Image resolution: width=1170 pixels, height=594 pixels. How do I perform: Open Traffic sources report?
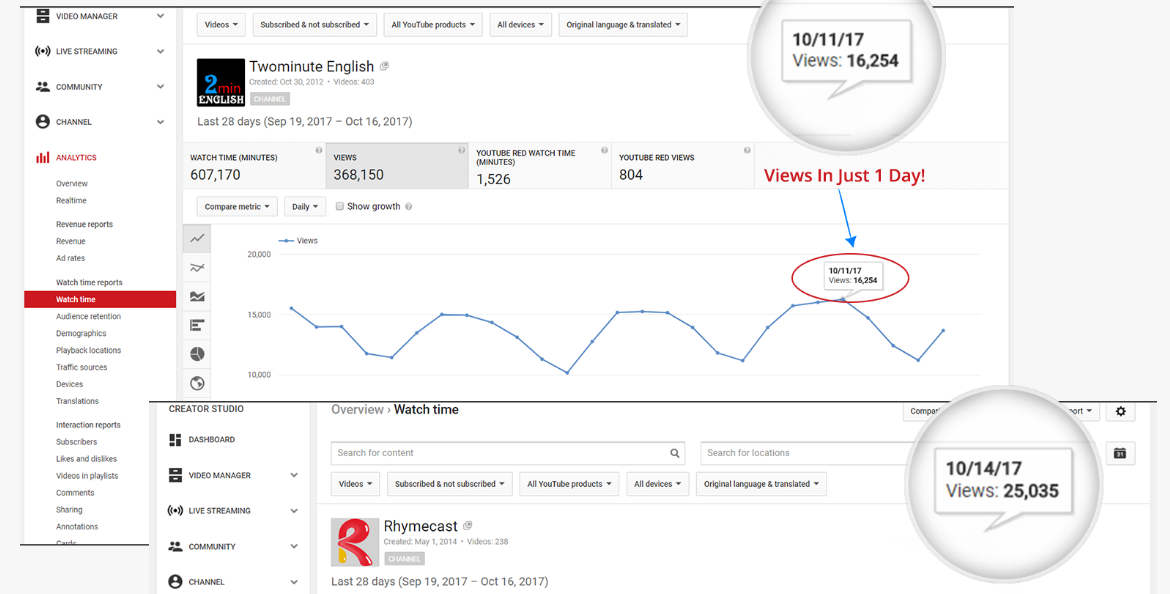click(x=81, y=367)
